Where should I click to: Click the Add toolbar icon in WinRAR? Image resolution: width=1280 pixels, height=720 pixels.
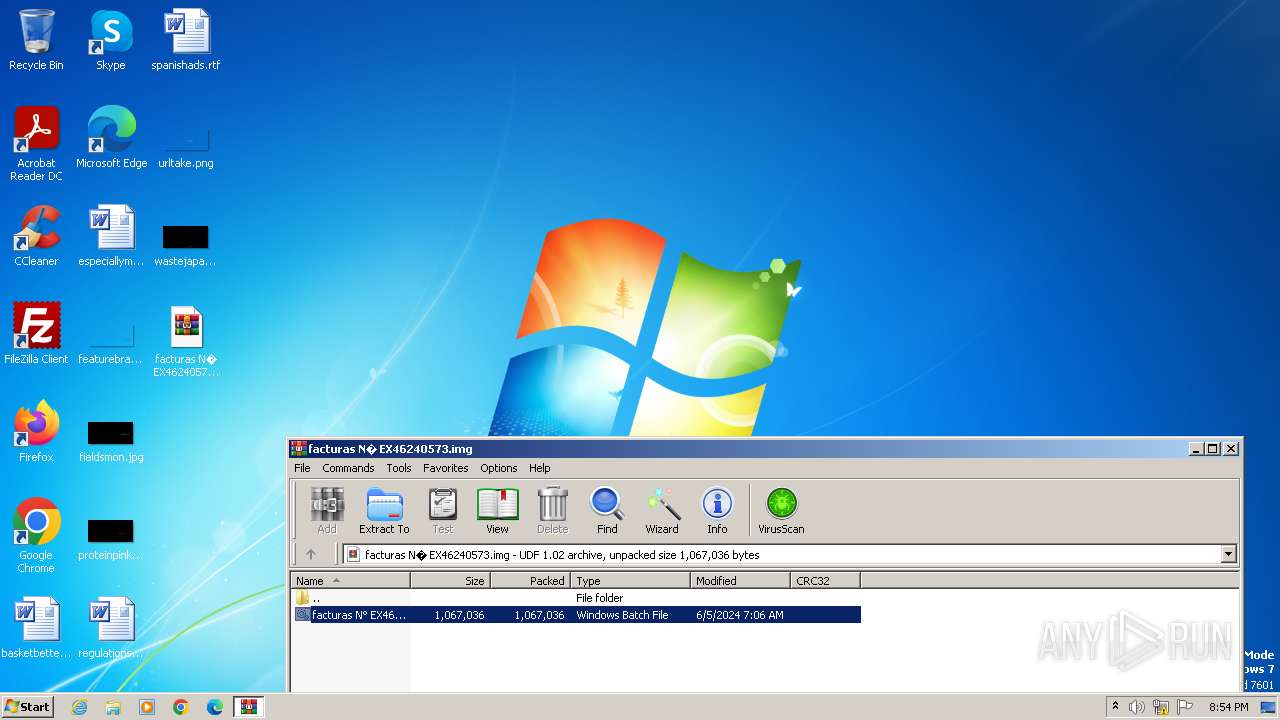point(327,511)
